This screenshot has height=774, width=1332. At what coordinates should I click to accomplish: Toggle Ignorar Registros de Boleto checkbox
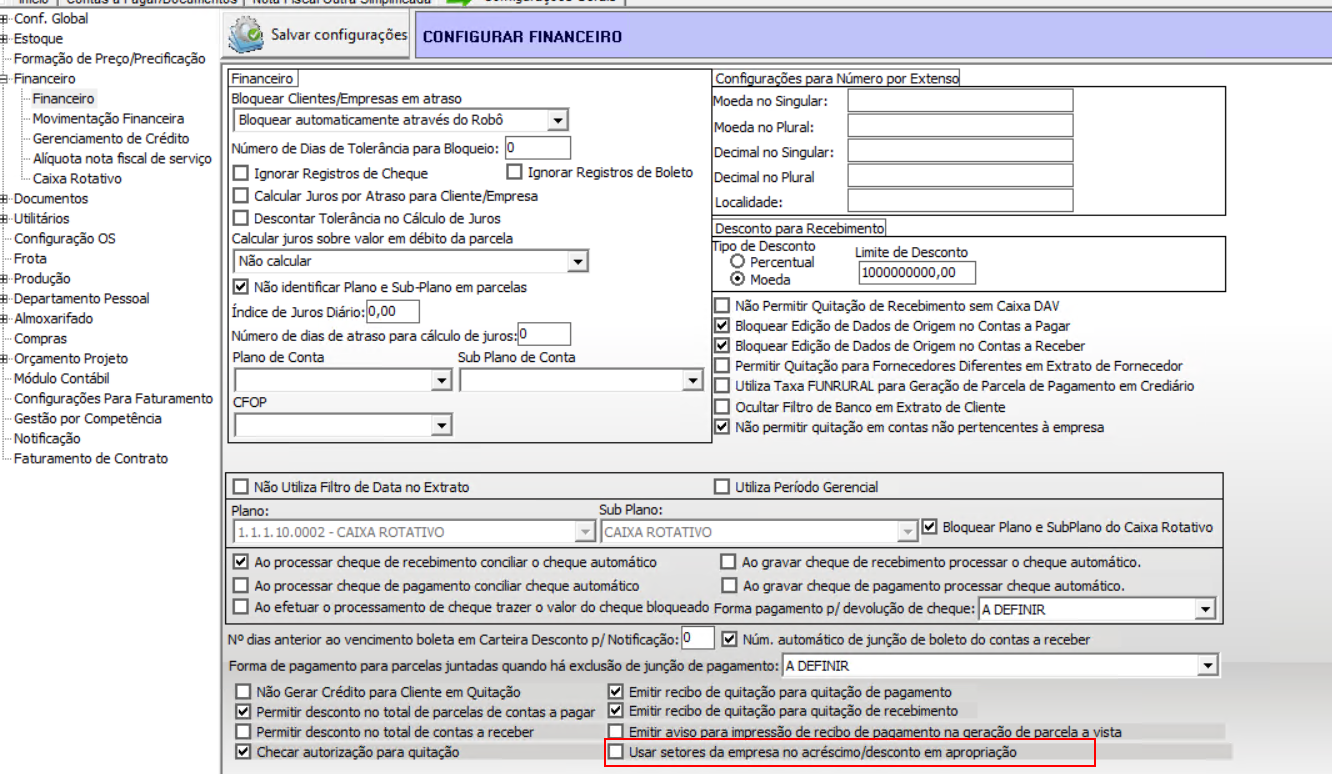pyautogui.click(x=515, y=173)
